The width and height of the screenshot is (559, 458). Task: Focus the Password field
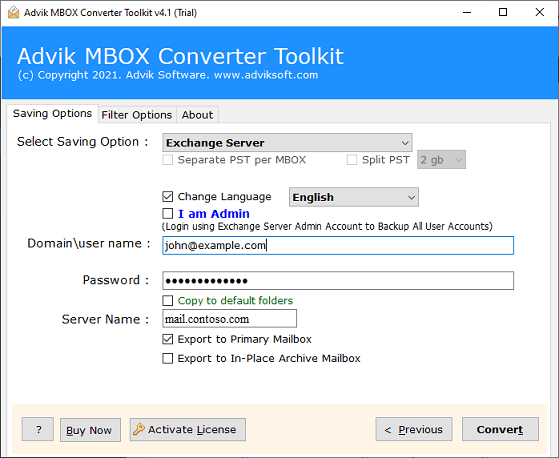click(338, 281)
